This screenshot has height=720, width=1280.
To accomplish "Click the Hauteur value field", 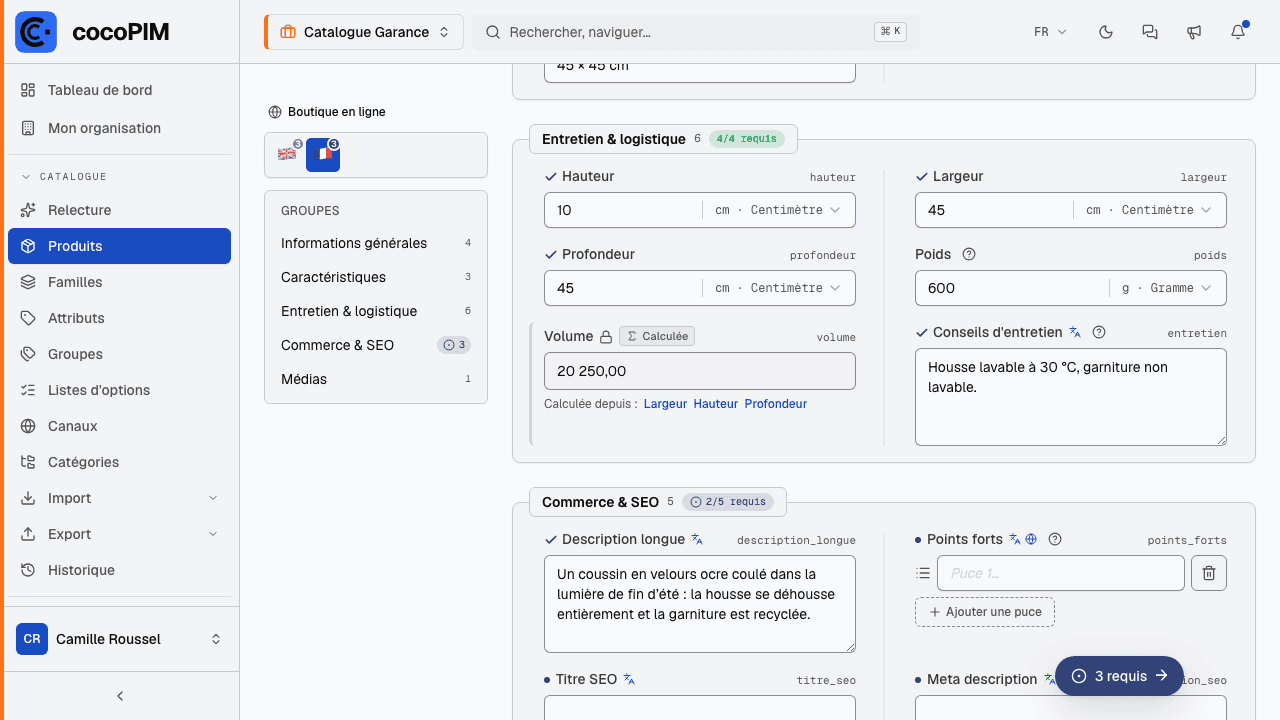I will [x=623, y=210].
